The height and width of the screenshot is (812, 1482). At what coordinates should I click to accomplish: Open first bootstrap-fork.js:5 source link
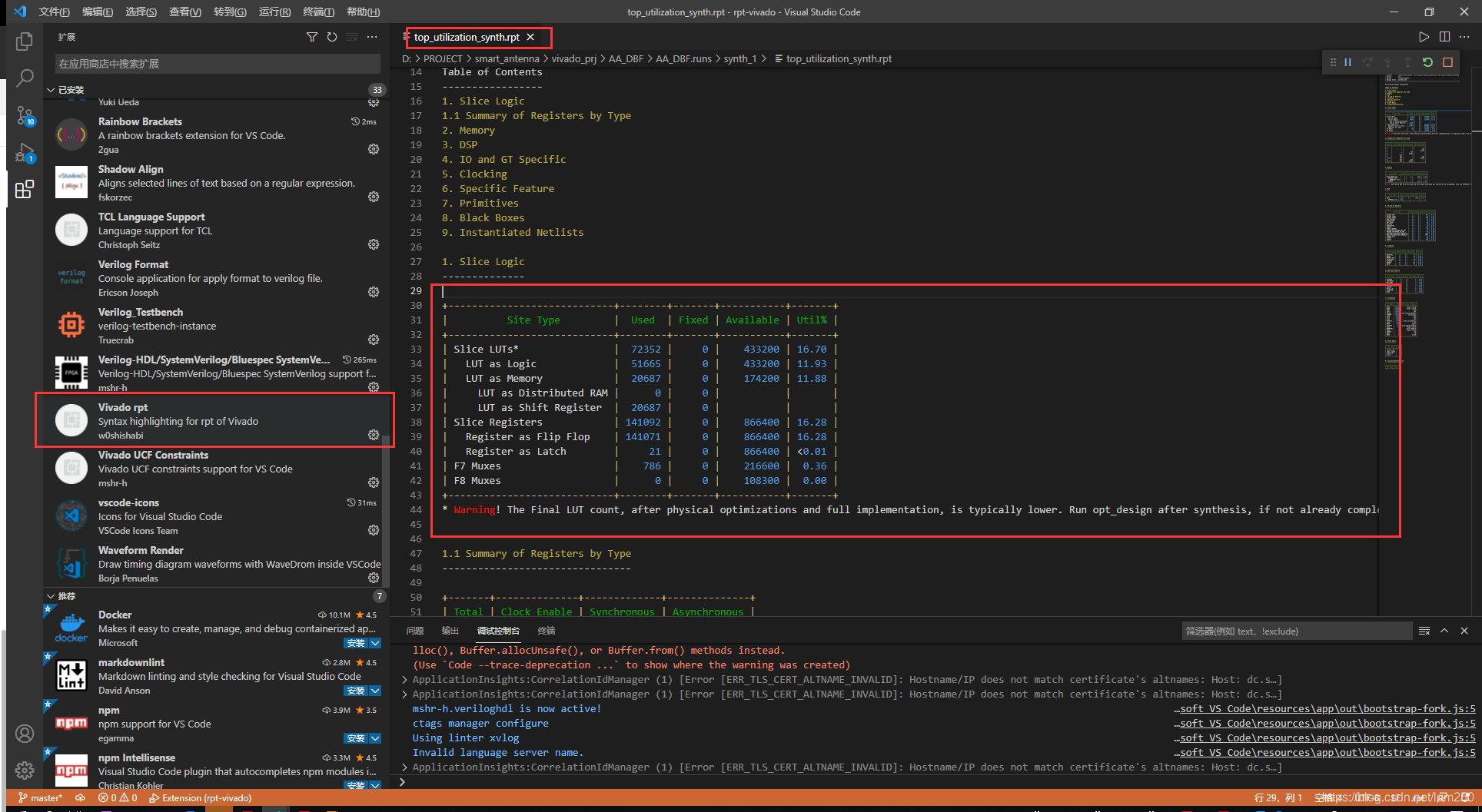tap(1325, 709)
